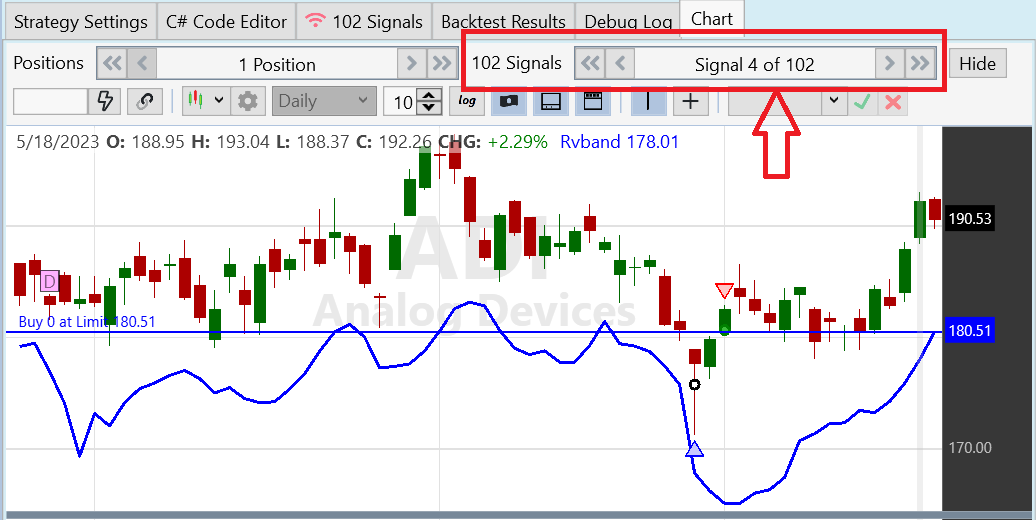Viewport: 1036px width, 520px height.
Task: Select the Chart tab
Action: pyautogui.click(x=712, y=19)
